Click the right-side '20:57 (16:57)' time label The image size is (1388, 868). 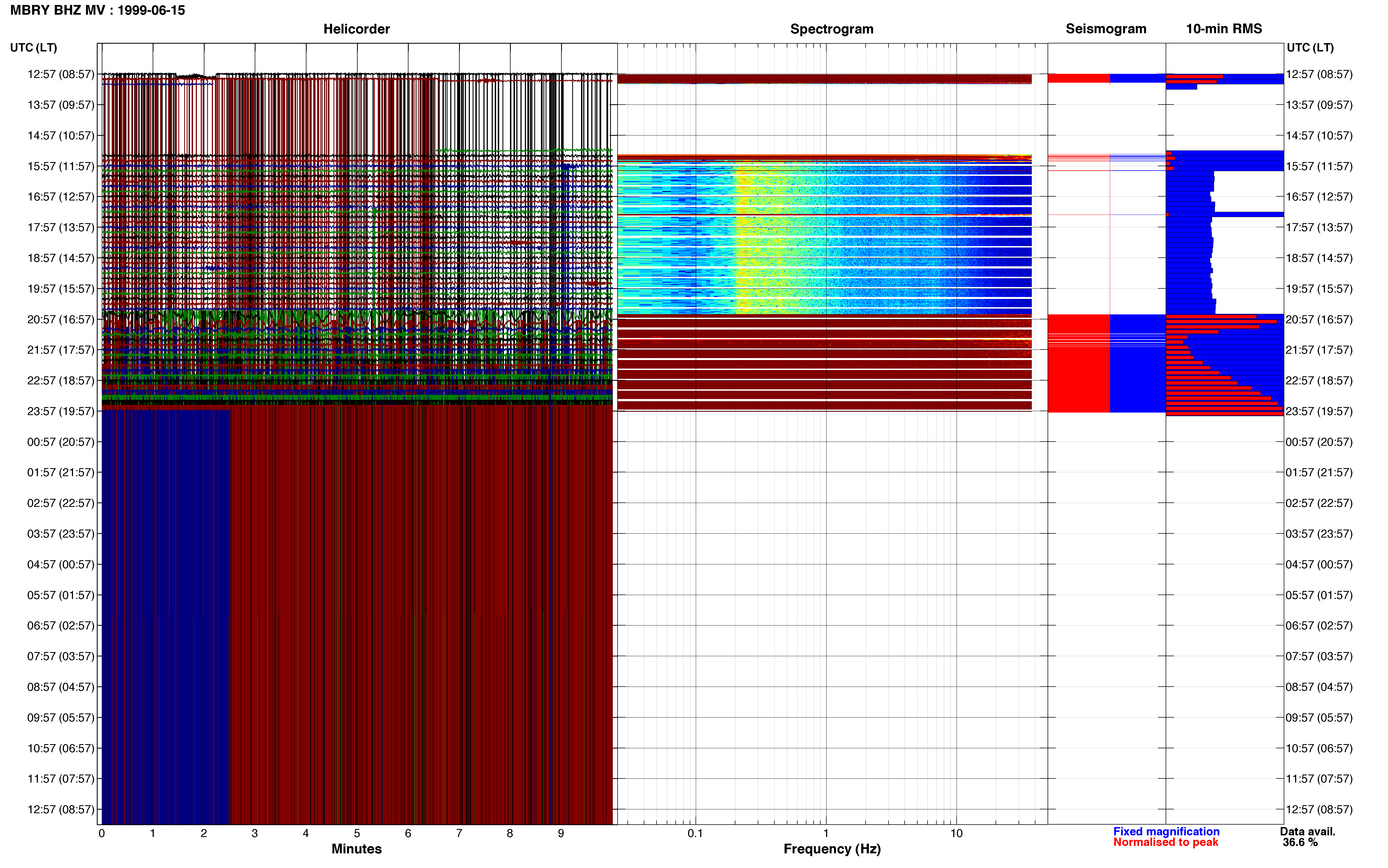(1319, 319)
